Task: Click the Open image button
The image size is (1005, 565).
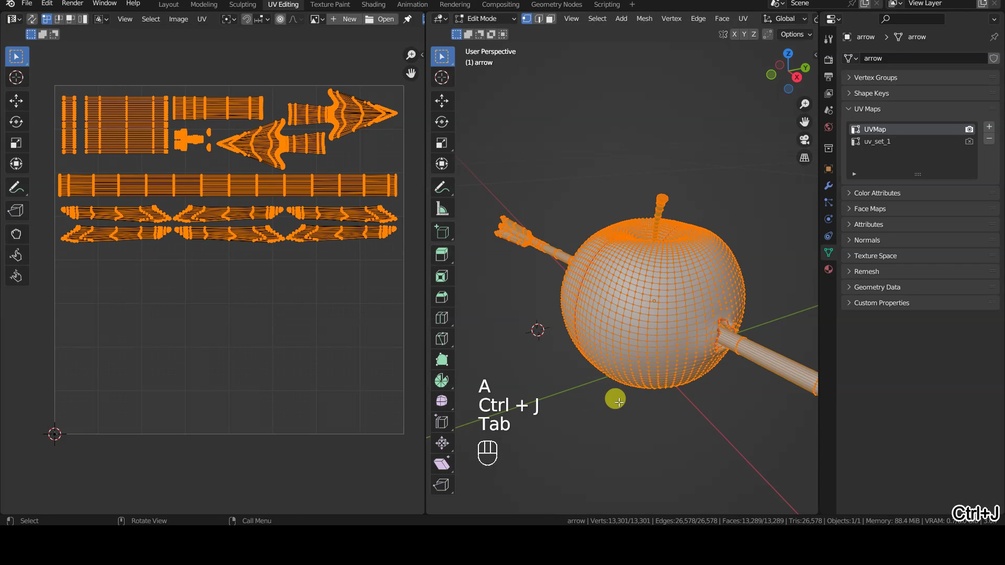Action: [x=380, y=19]
